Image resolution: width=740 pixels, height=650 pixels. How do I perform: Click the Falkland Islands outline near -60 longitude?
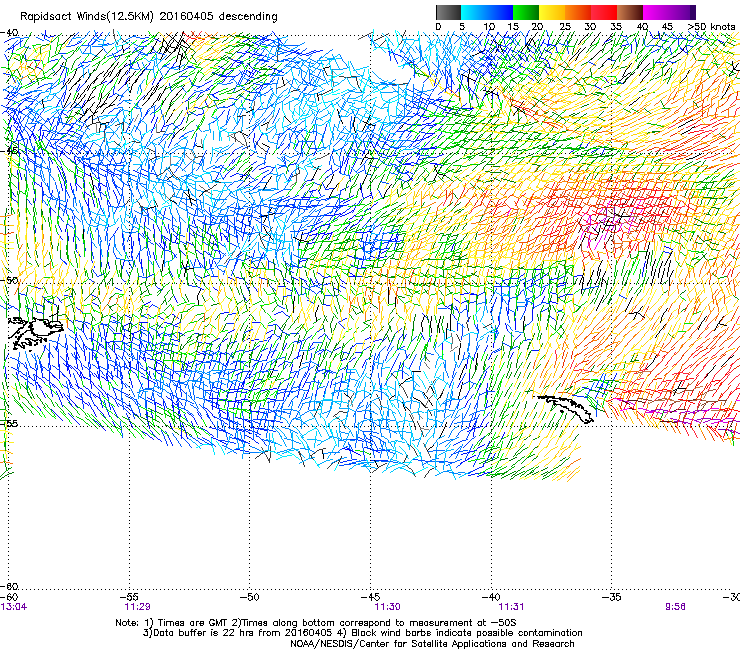pyautogui.click(x=36, y=333)
